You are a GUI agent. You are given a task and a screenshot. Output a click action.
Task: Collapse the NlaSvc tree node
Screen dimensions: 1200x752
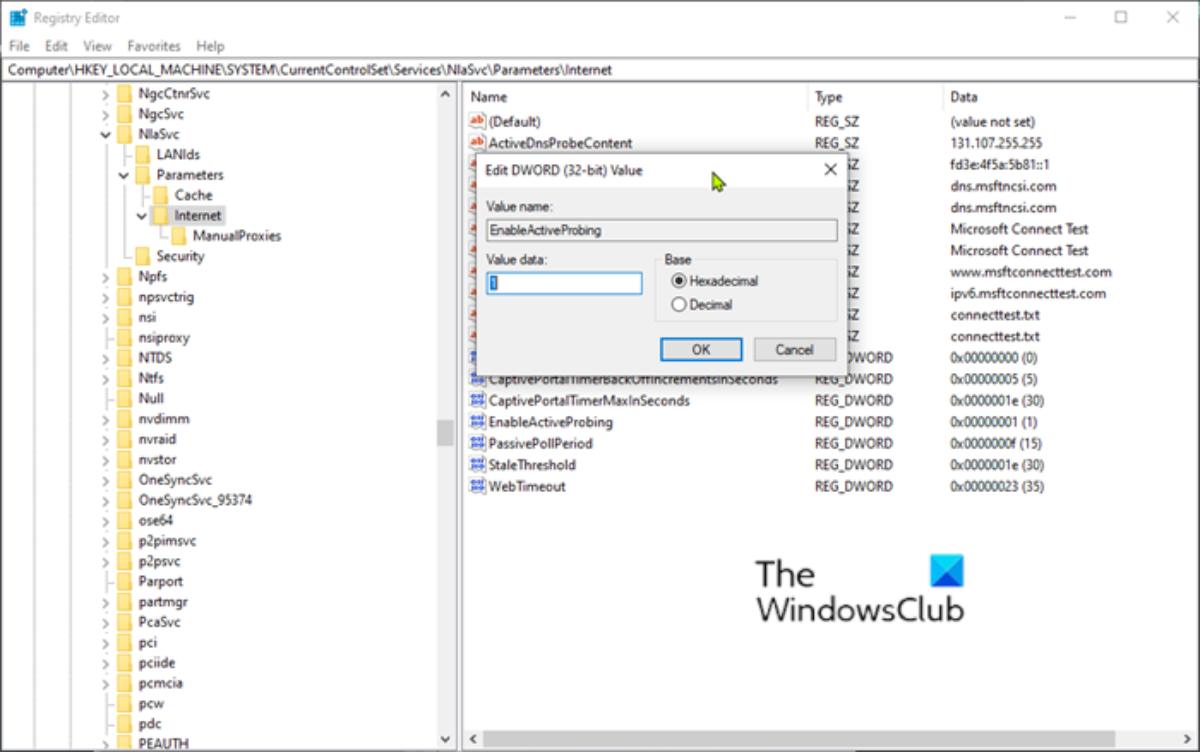coord(106,134)
